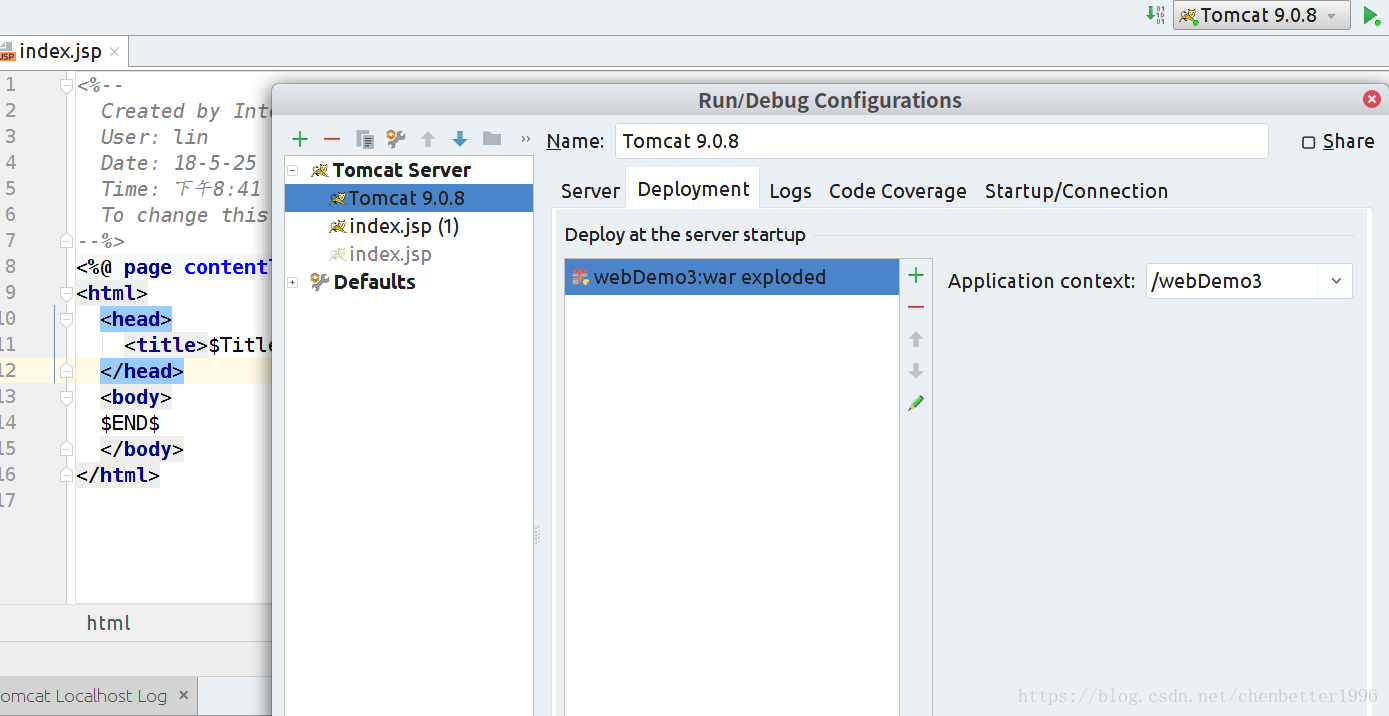Select the webDemo3:war exploded artifact
This screenshot has width=1389, height=716.
coord(732,277)
